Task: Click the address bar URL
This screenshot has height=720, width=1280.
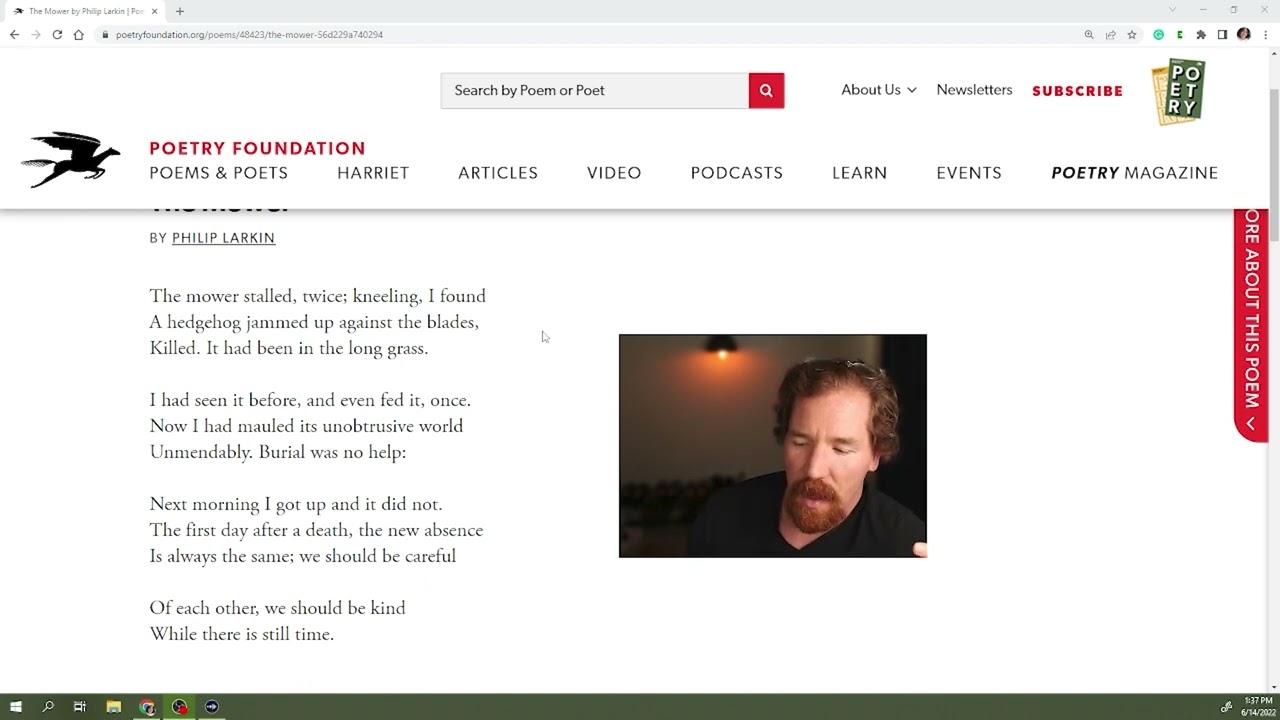Action: coord(249,34)
